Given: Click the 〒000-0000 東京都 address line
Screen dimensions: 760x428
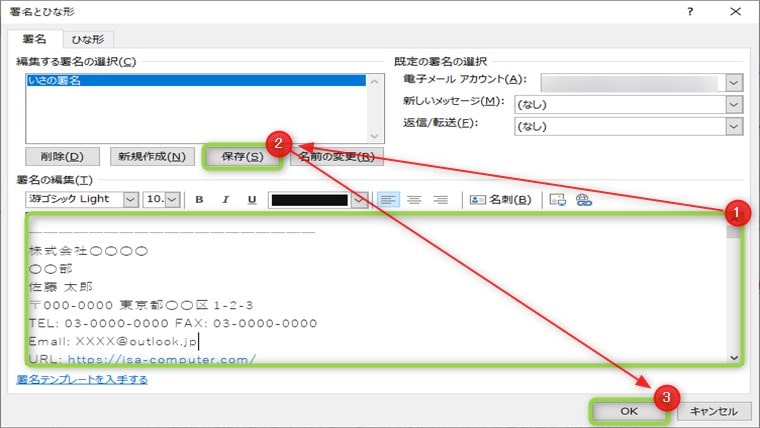Looking at the screenshot, I should click(x=141, y=305).
